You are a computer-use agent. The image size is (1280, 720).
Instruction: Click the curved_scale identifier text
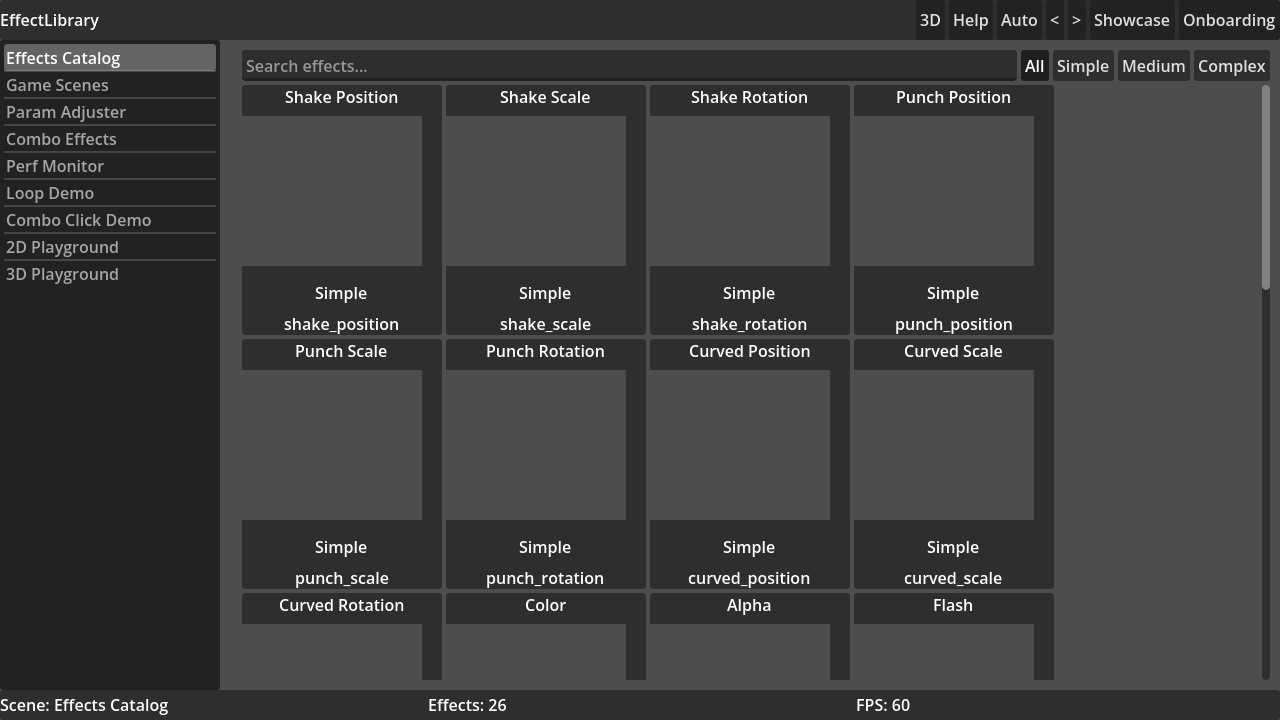(953, 578)
